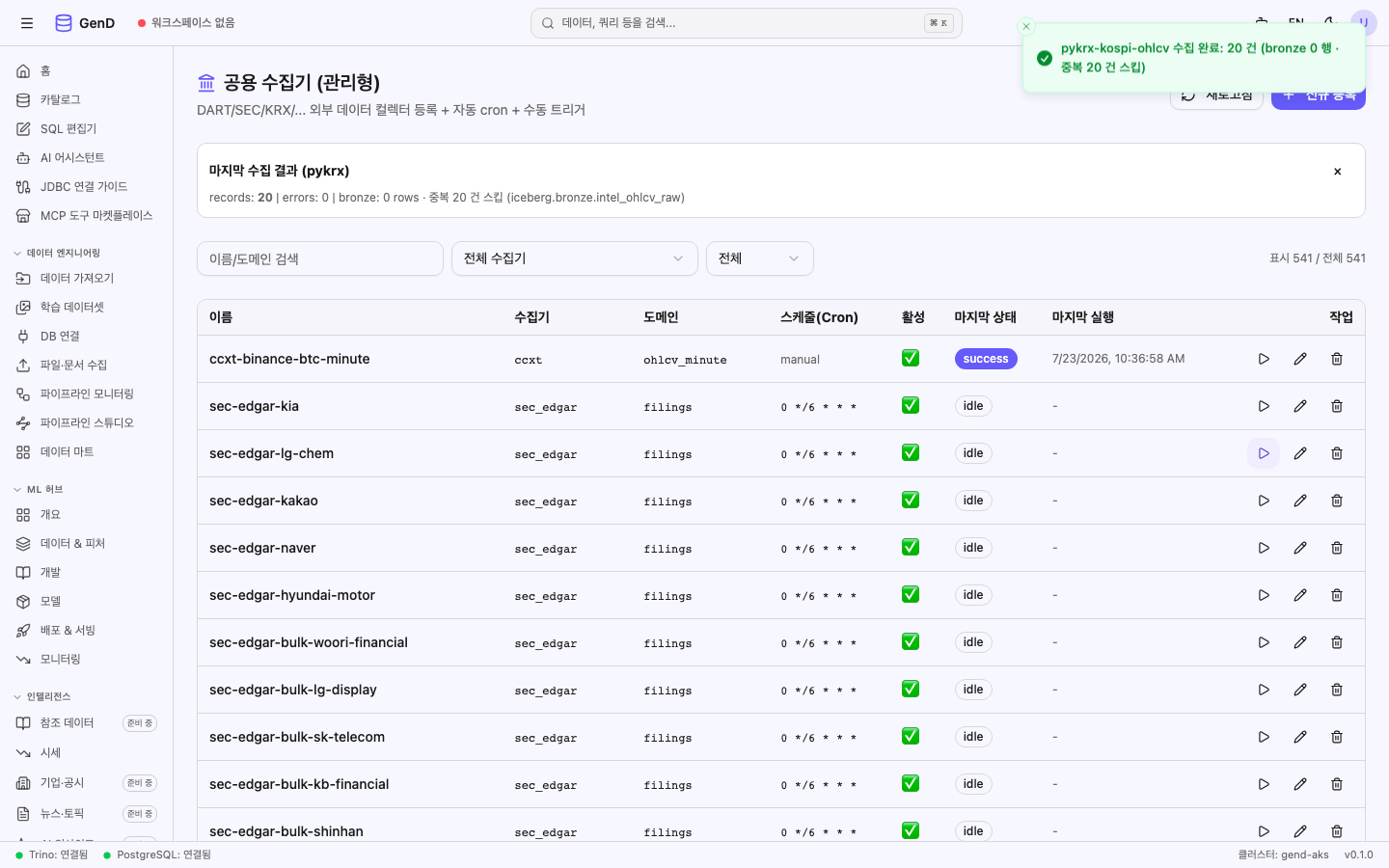
Task: Delete the sec-edgar-bulk-kb-financial collector
Action: pyautogui.click(x=1337, y=784)
